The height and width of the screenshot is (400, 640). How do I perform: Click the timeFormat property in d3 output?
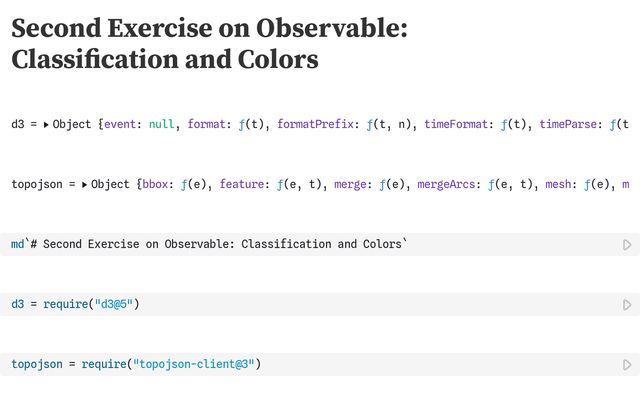coord(456,125)
